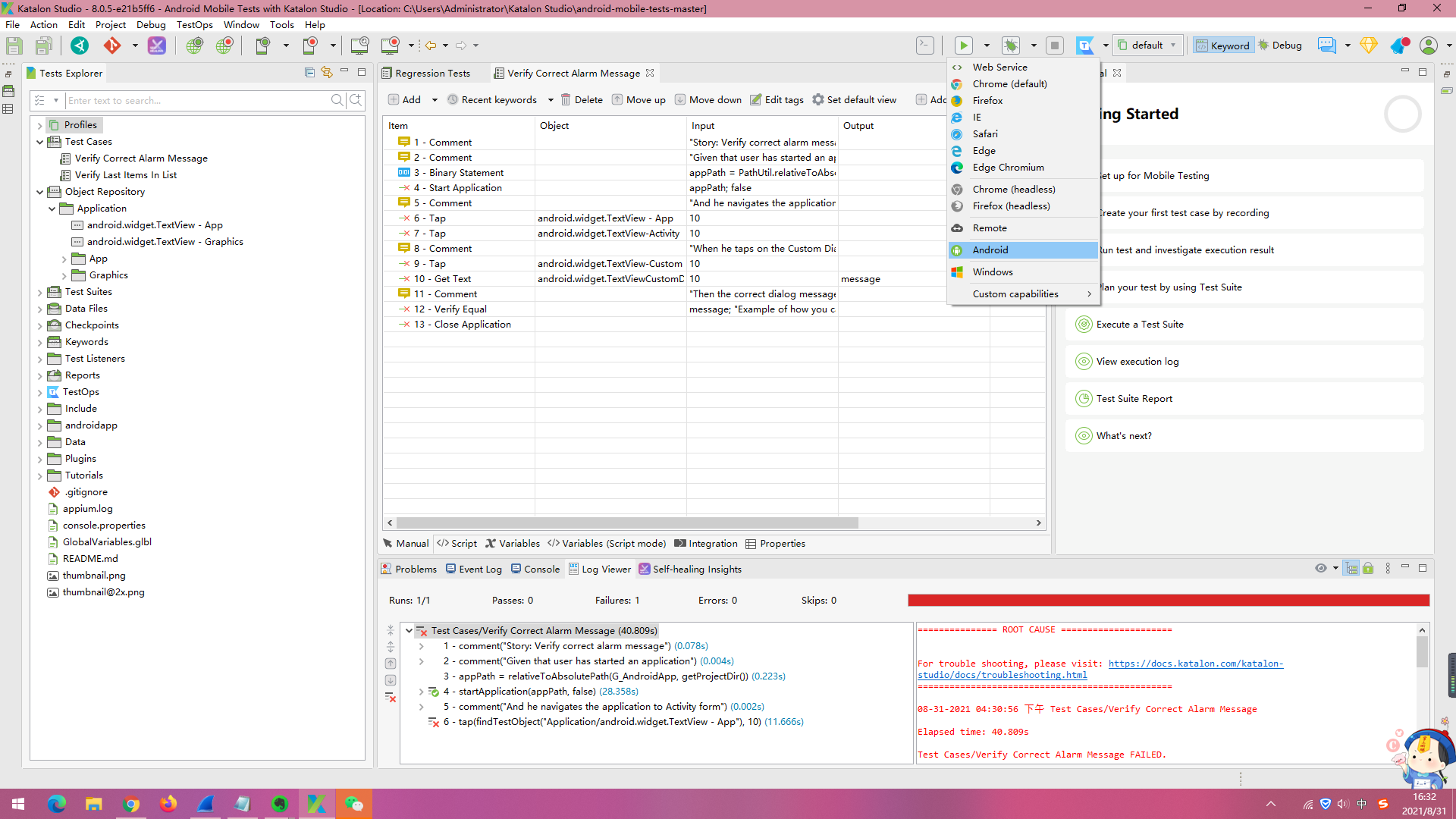Collapse the Object Repository folder
Screen dimensions: 1456x819
[40, 192]
